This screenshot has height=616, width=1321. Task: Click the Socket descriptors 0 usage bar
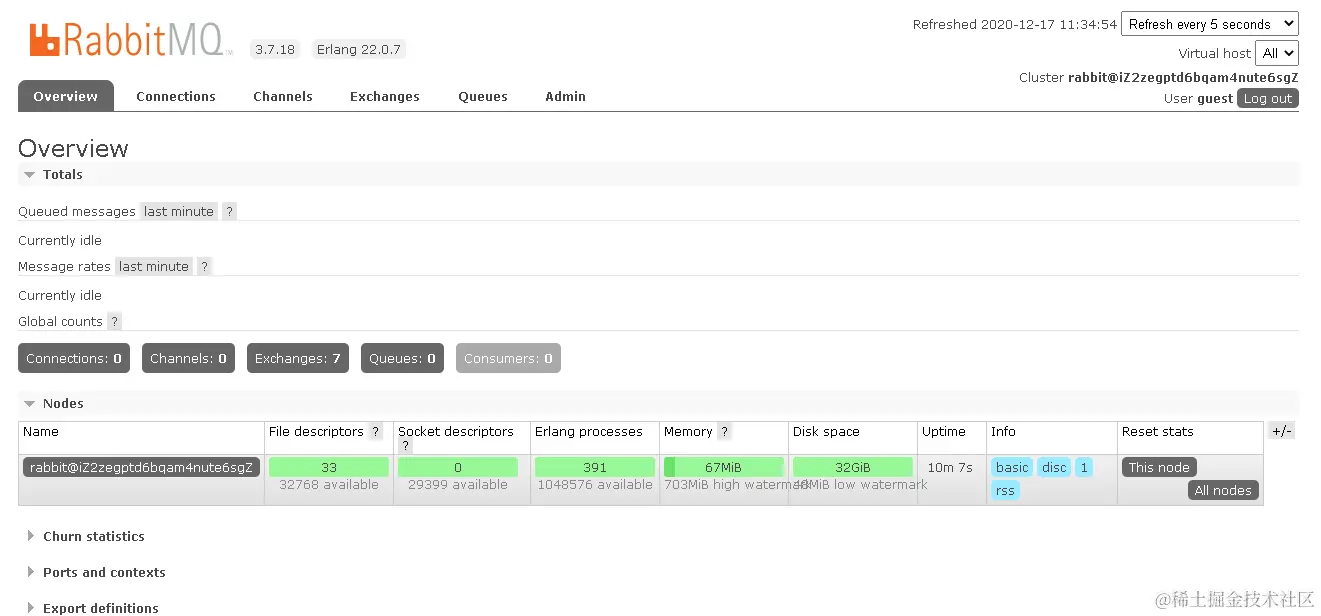[x=458, y=467]
